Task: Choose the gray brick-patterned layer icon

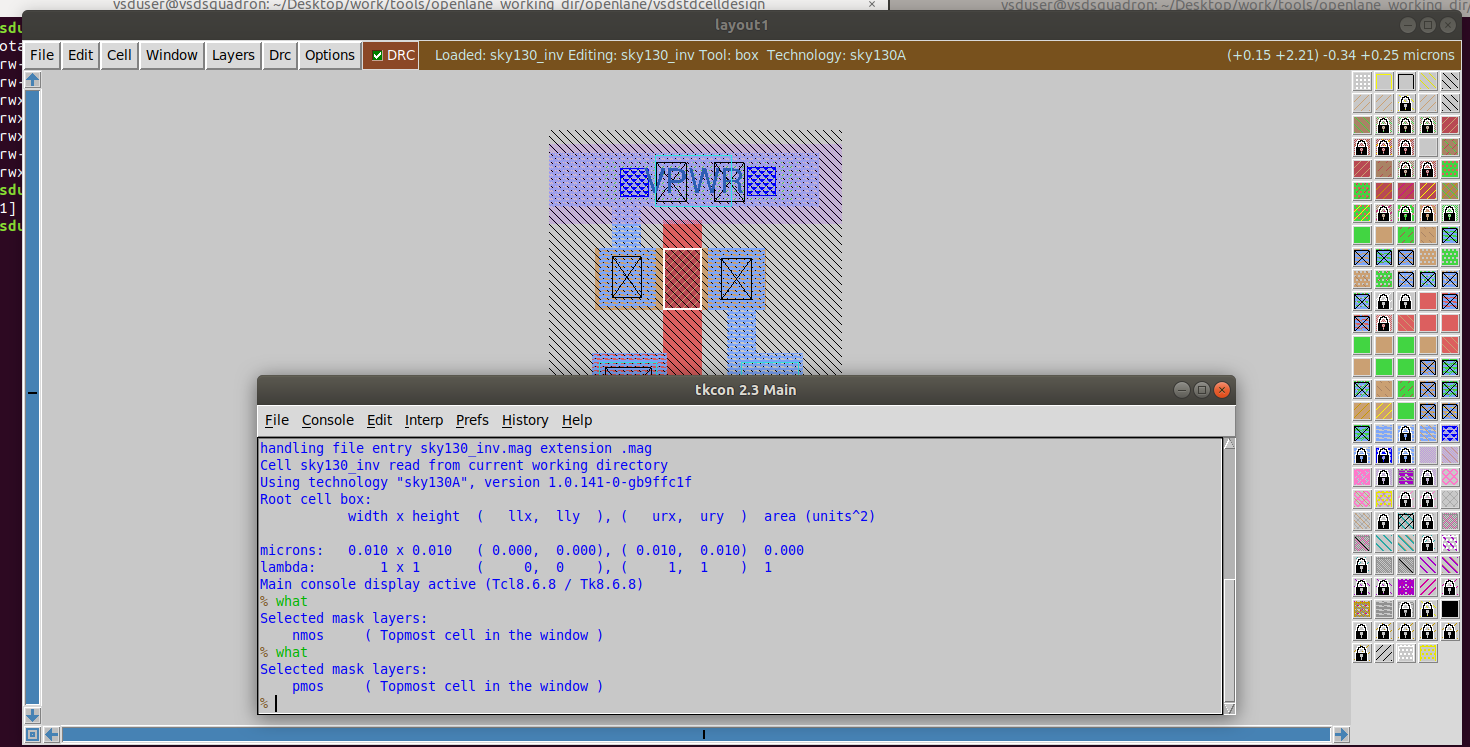Action: tap(1384, 609)
